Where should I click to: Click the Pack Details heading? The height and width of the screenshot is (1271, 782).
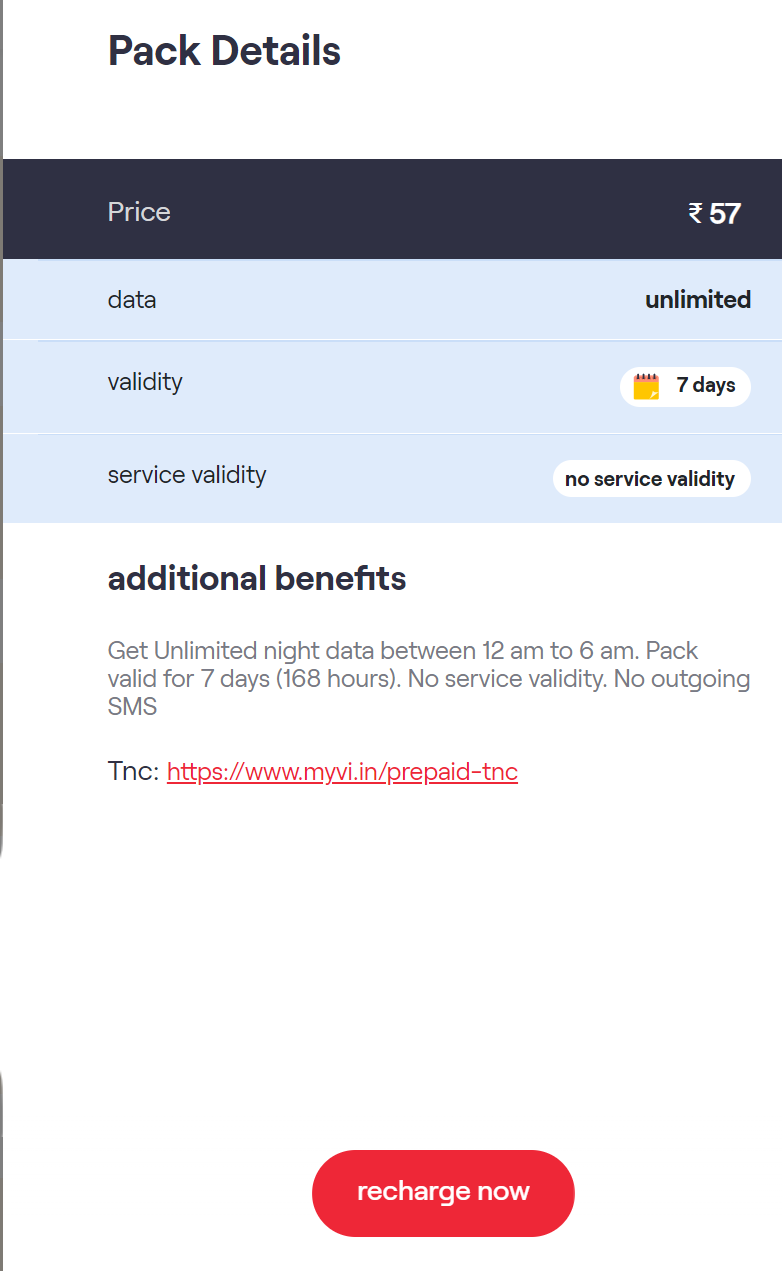[224, 51]
